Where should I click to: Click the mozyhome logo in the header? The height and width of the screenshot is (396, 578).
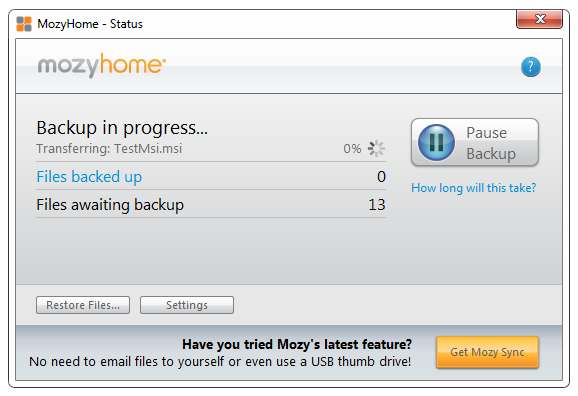coord(102,65)
